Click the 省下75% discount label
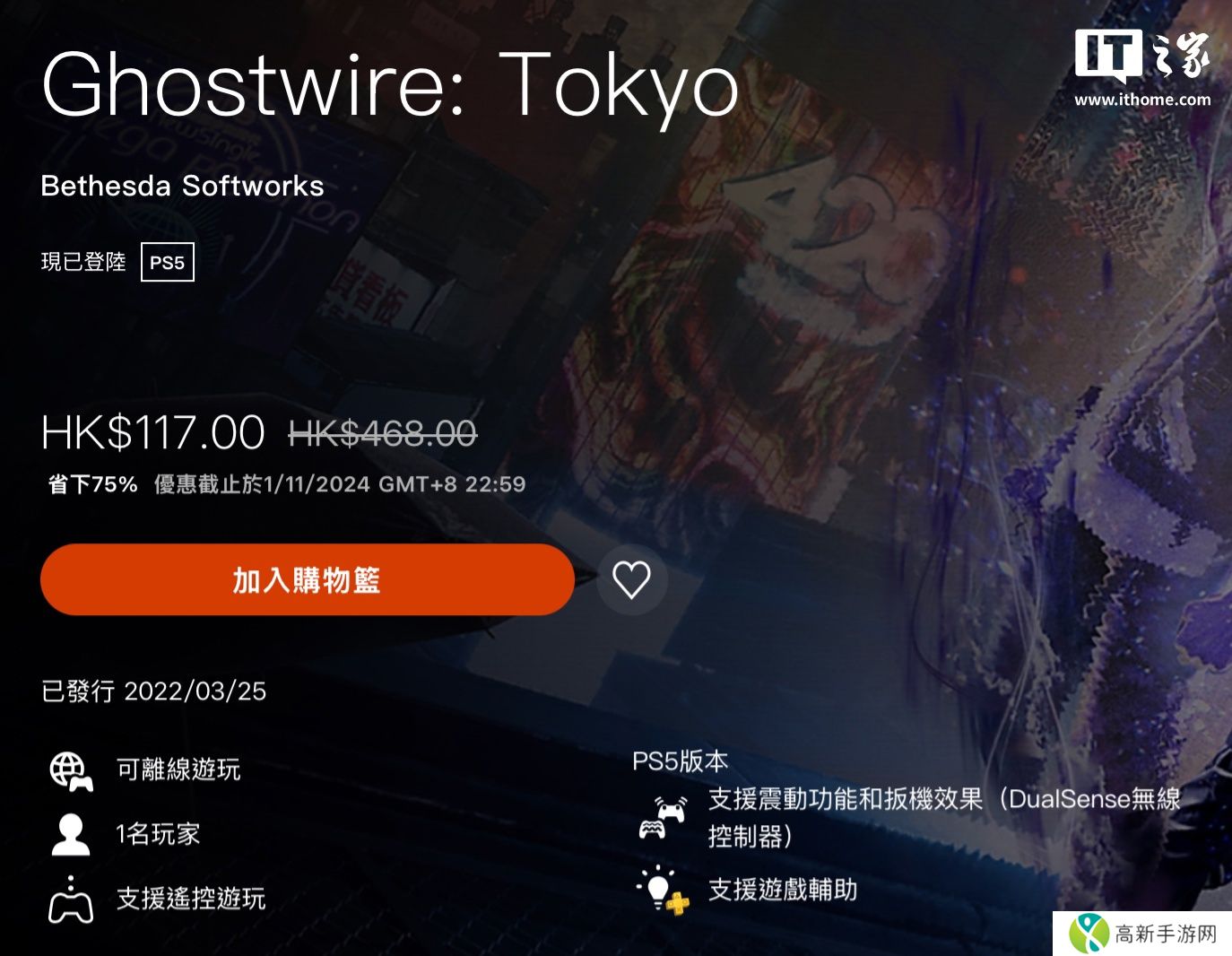 coord(93,484)
